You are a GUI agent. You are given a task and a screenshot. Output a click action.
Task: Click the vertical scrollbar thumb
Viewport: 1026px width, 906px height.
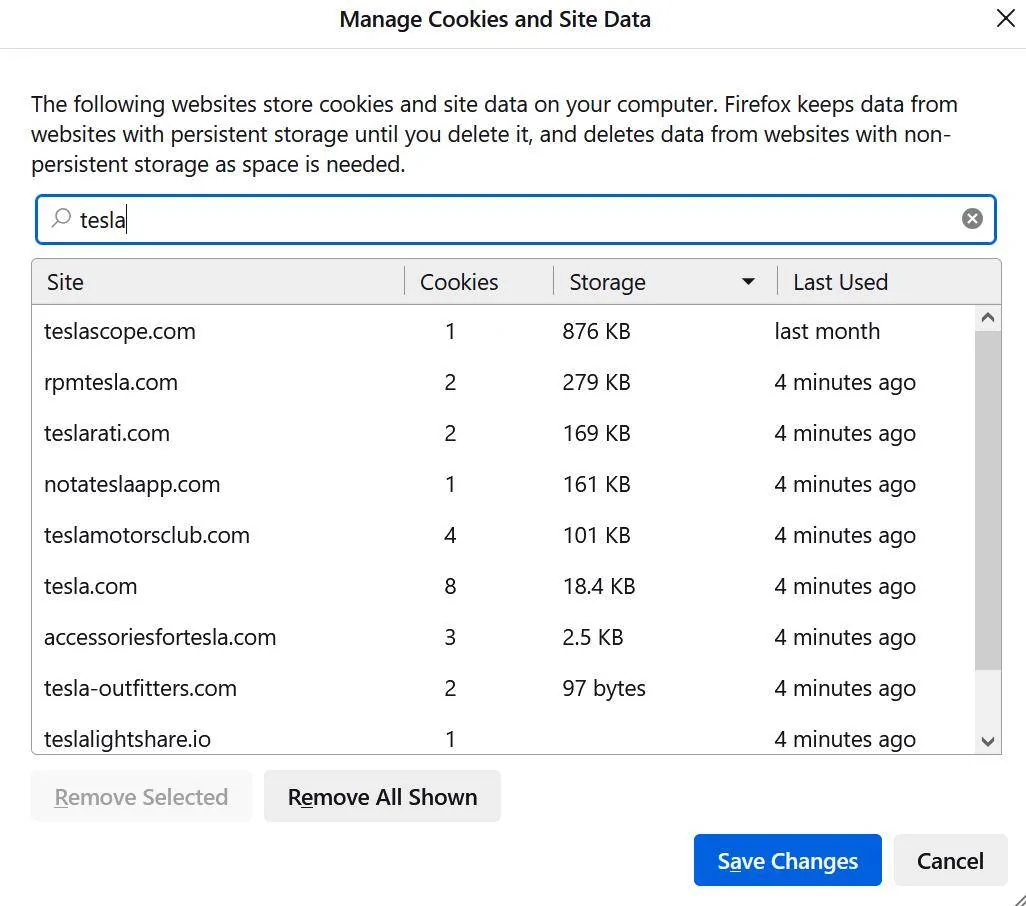pyautogui.click(x=987, y=500)
